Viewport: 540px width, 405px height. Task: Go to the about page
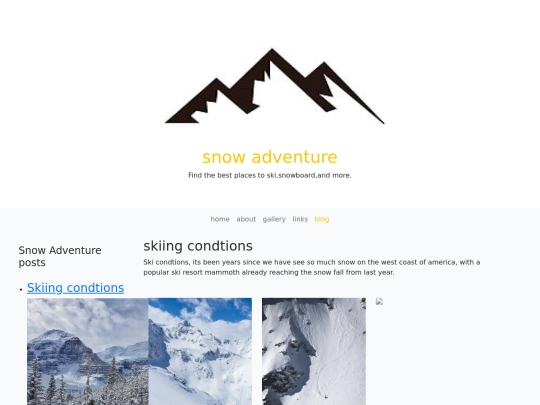pyautogui.click(x=246, y=219)
